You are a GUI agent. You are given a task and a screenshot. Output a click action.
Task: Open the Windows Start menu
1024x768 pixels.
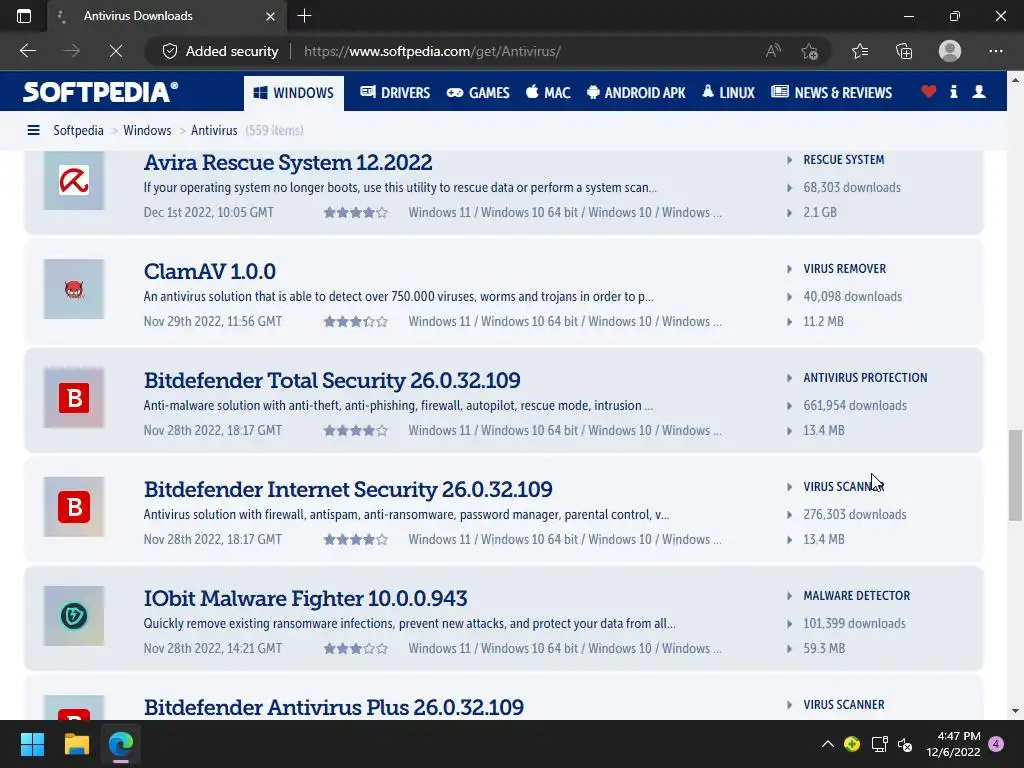coord(32,744)
